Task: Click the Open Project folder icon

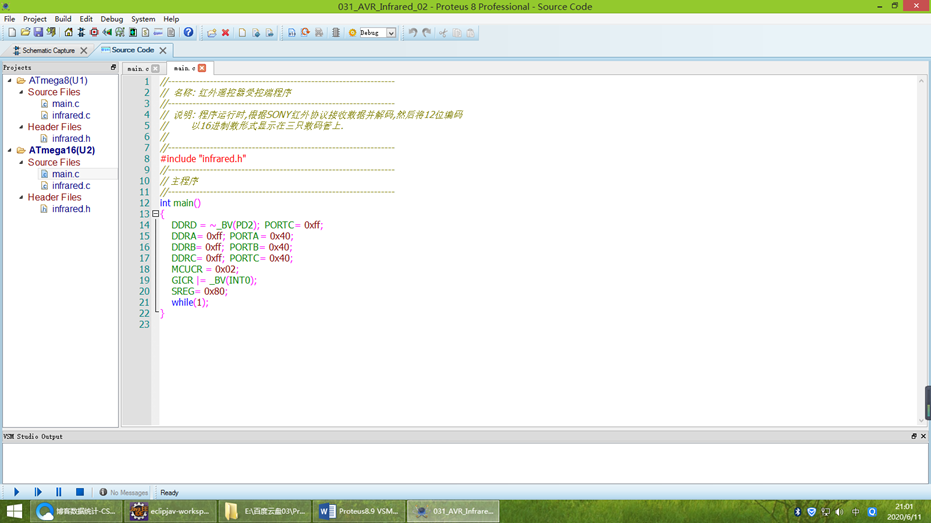Action: (25, 33)
